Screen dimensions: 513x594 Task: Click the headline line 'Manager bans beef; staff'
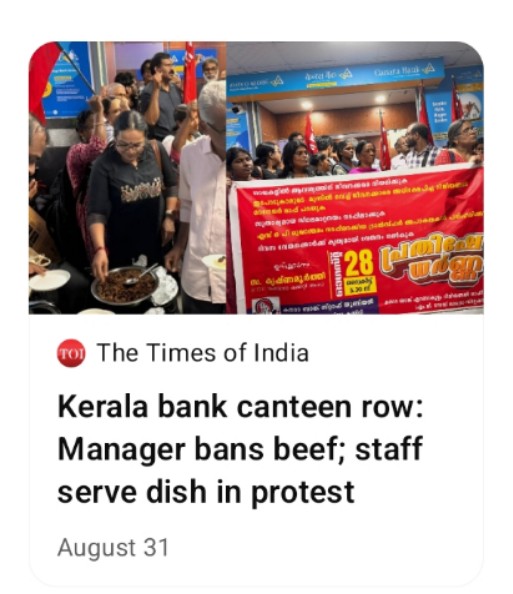pyautogui.click(x=240, y=449)
